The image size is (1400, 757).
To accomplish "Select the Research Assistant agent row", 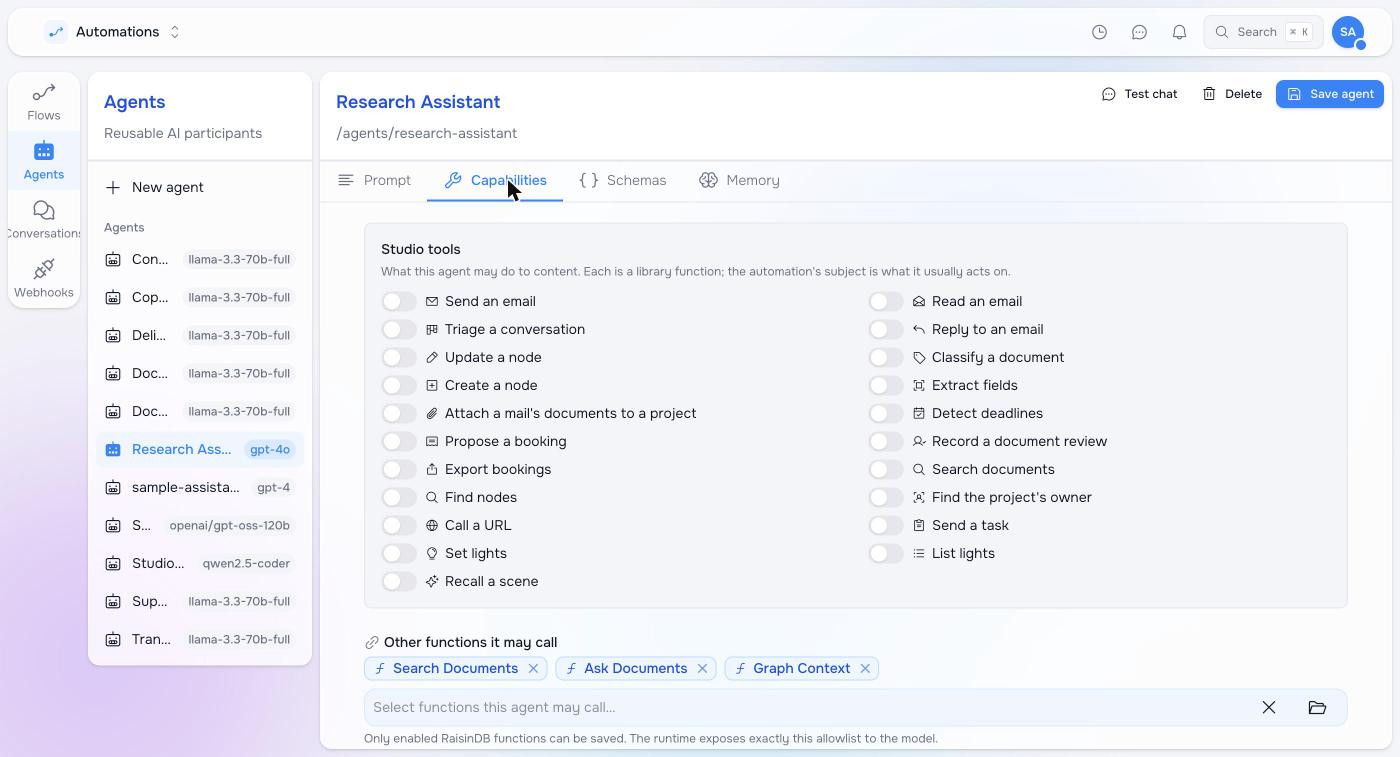I will click(x=200, y=449).
